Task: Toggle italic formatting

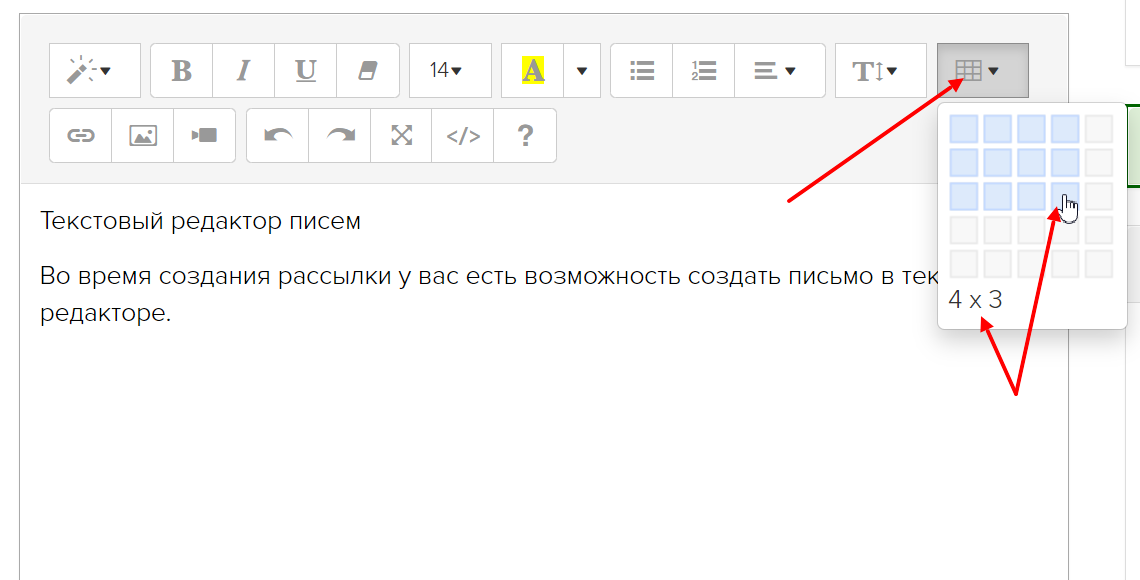Action: point(243,71)
